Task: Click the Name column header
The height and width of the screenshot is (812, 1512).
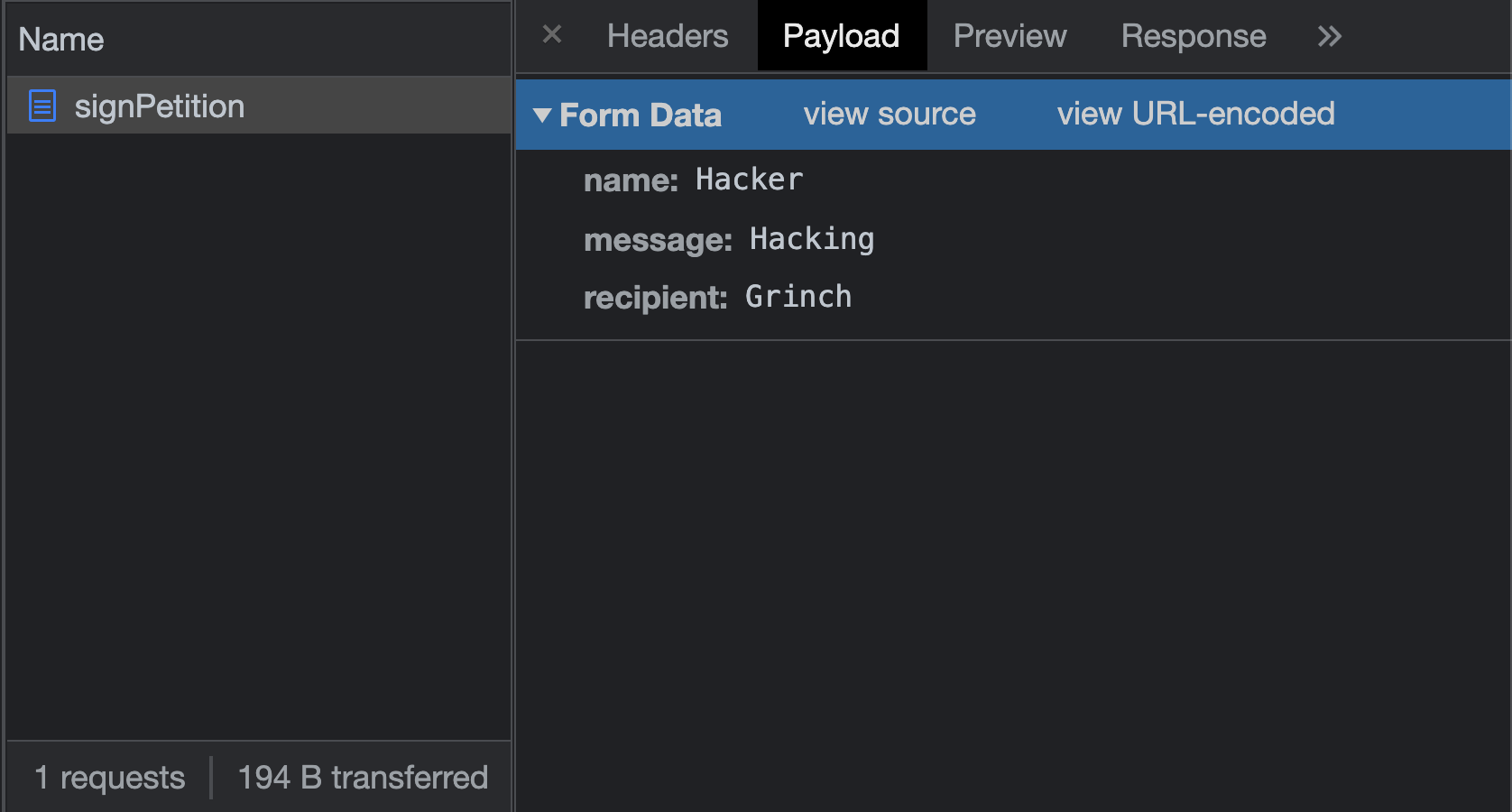Action: click(x=61, y=40)
